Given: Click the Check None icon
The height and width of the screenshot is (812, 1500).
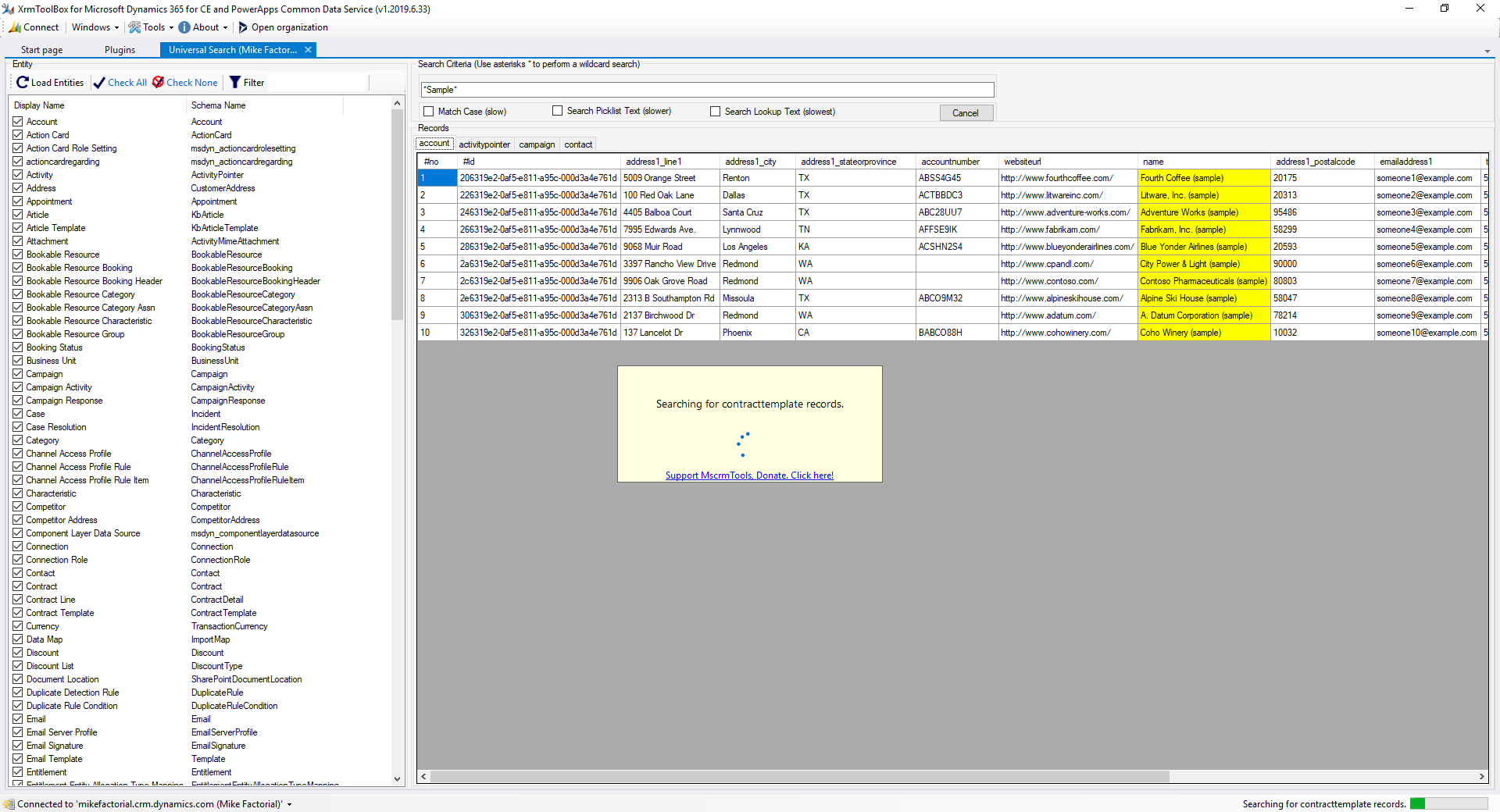Looking at the screenshot, I should 158,82.
